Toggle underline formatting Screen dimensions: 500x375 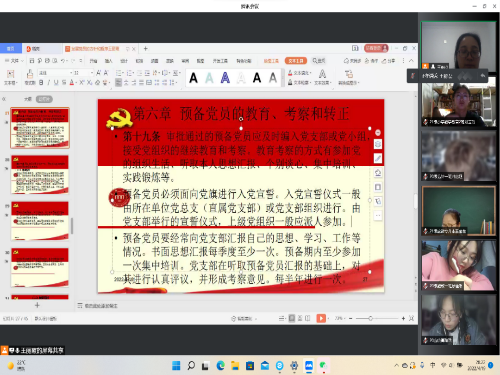(x=56, y=82)
